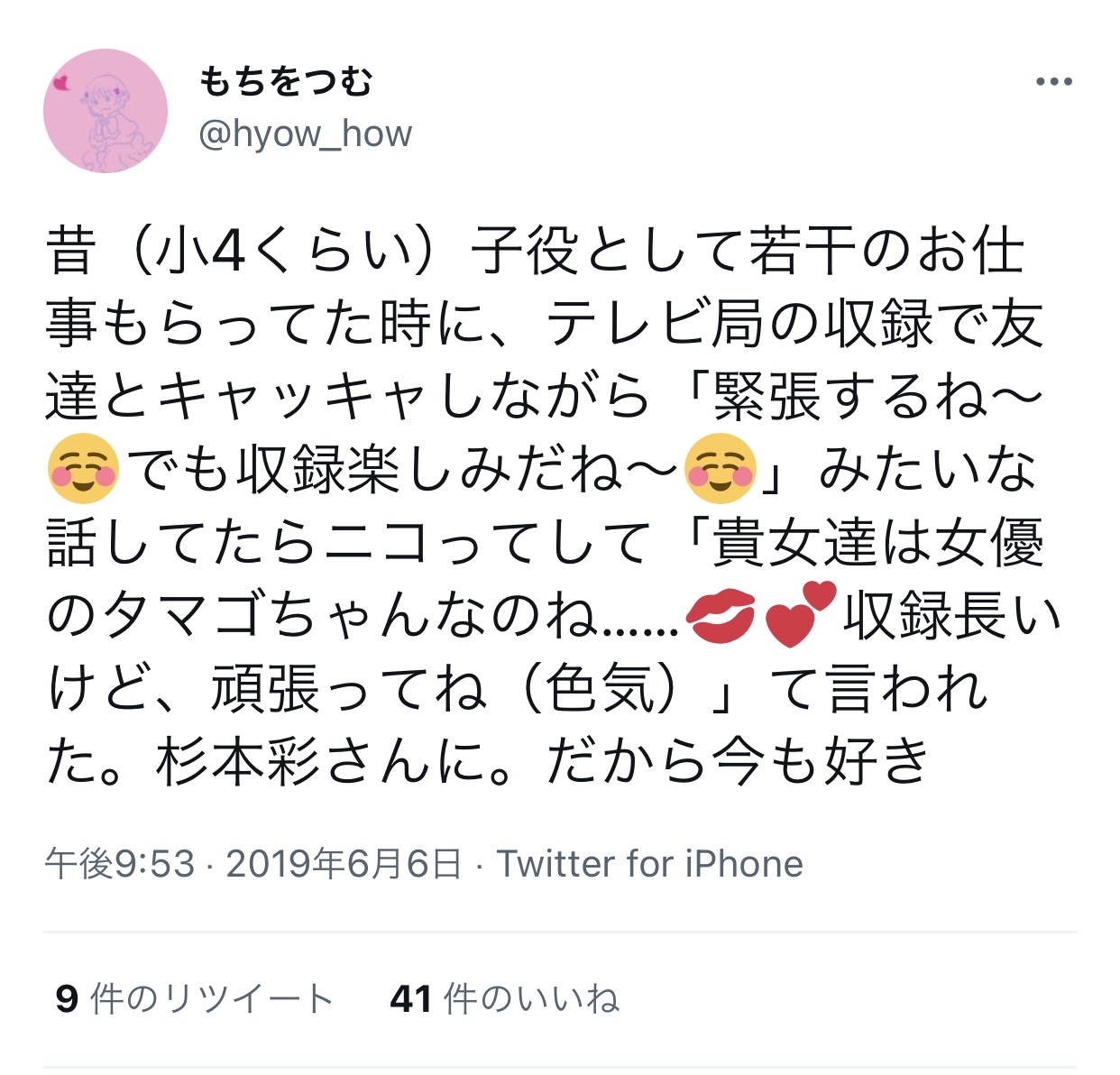Click the phrase 「緊張するね〜 in the tweet
The width and height of the screenshot is (1120, 1075).
tap(861, 396)
